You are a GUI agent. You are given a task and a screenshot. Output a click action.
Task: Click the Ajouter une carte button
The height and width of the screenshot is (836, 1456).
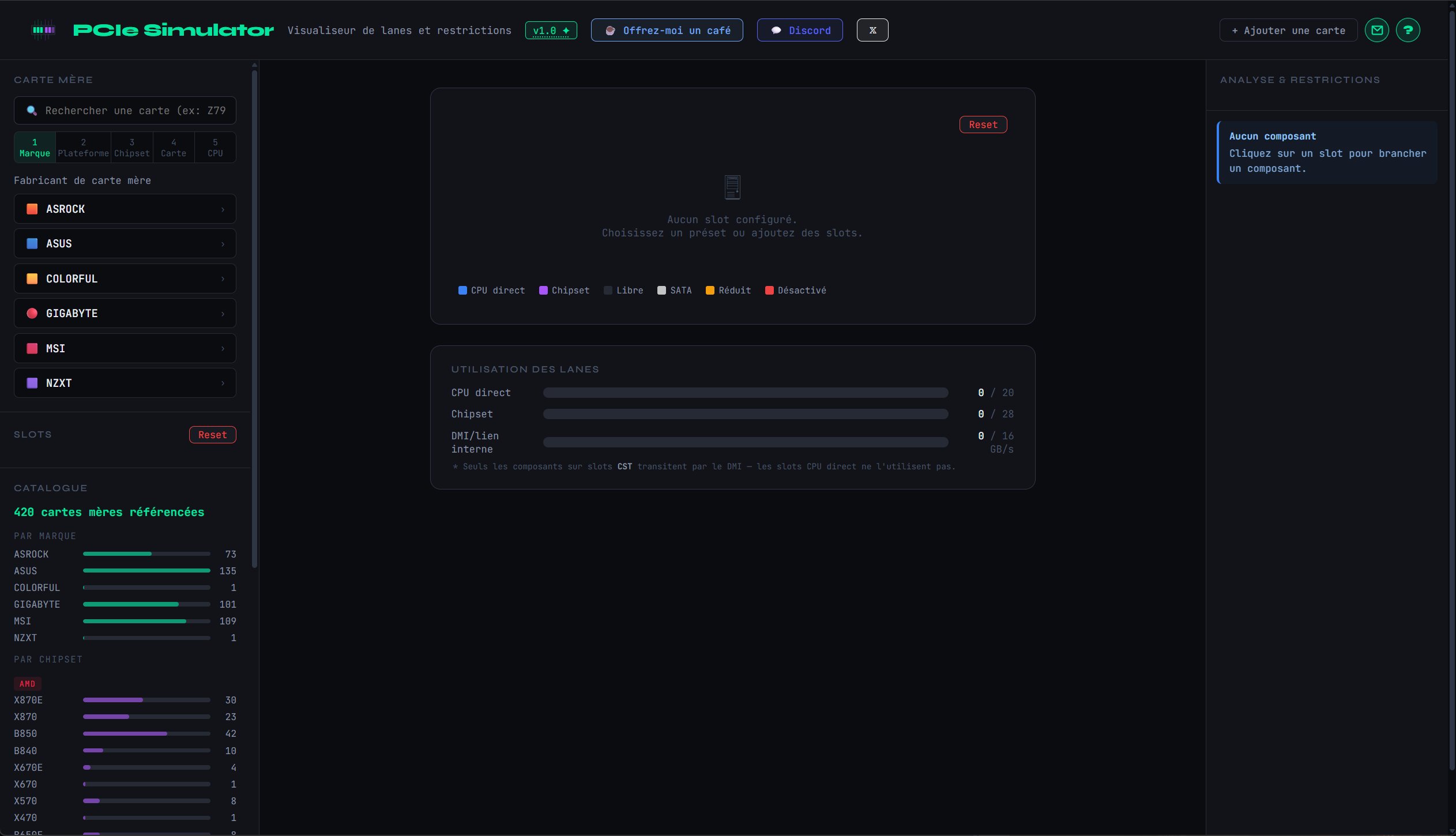pos(1288,30)
